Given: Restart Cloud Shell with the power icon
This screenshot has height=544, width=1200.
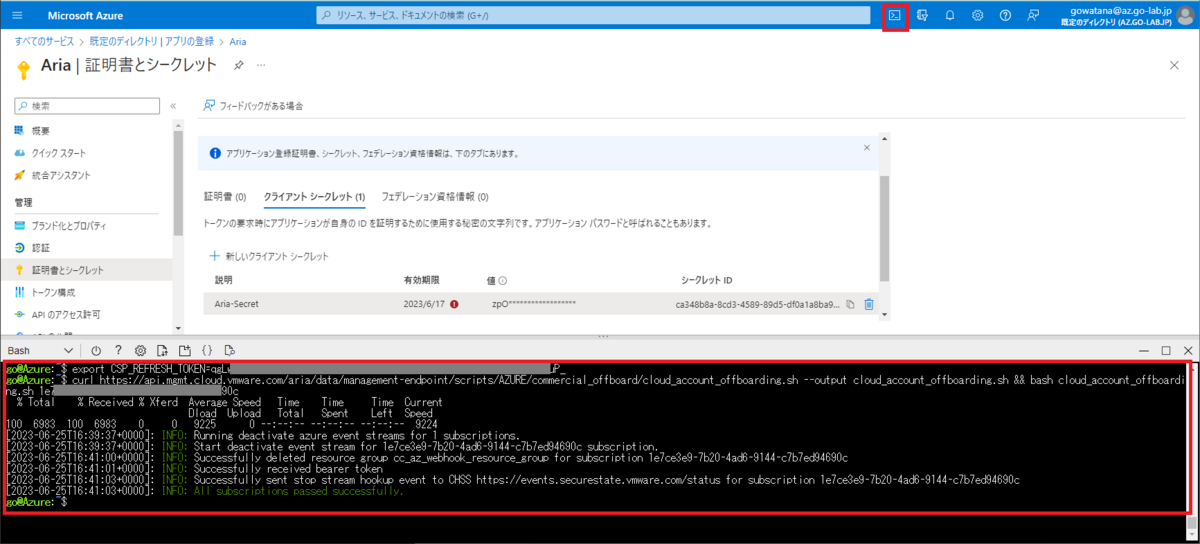Looking at the screenshot, I should tap(96, 351).
